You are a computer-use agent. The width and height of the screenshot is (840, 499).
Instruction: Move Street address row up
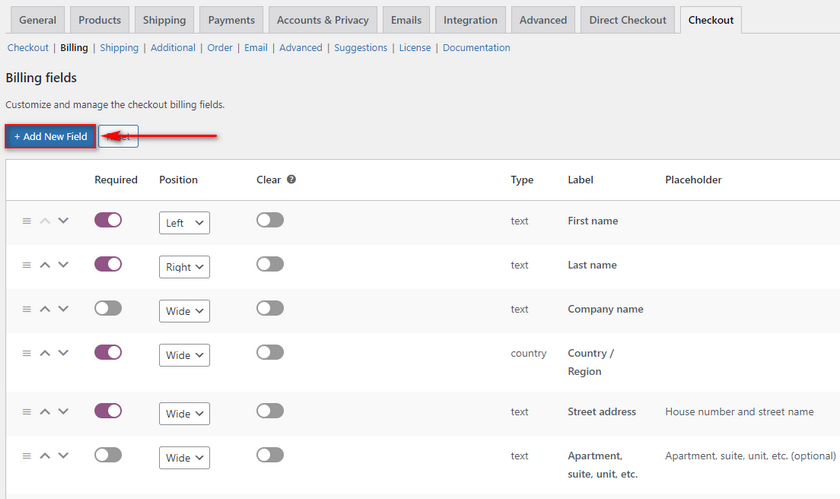coord(45,412)
